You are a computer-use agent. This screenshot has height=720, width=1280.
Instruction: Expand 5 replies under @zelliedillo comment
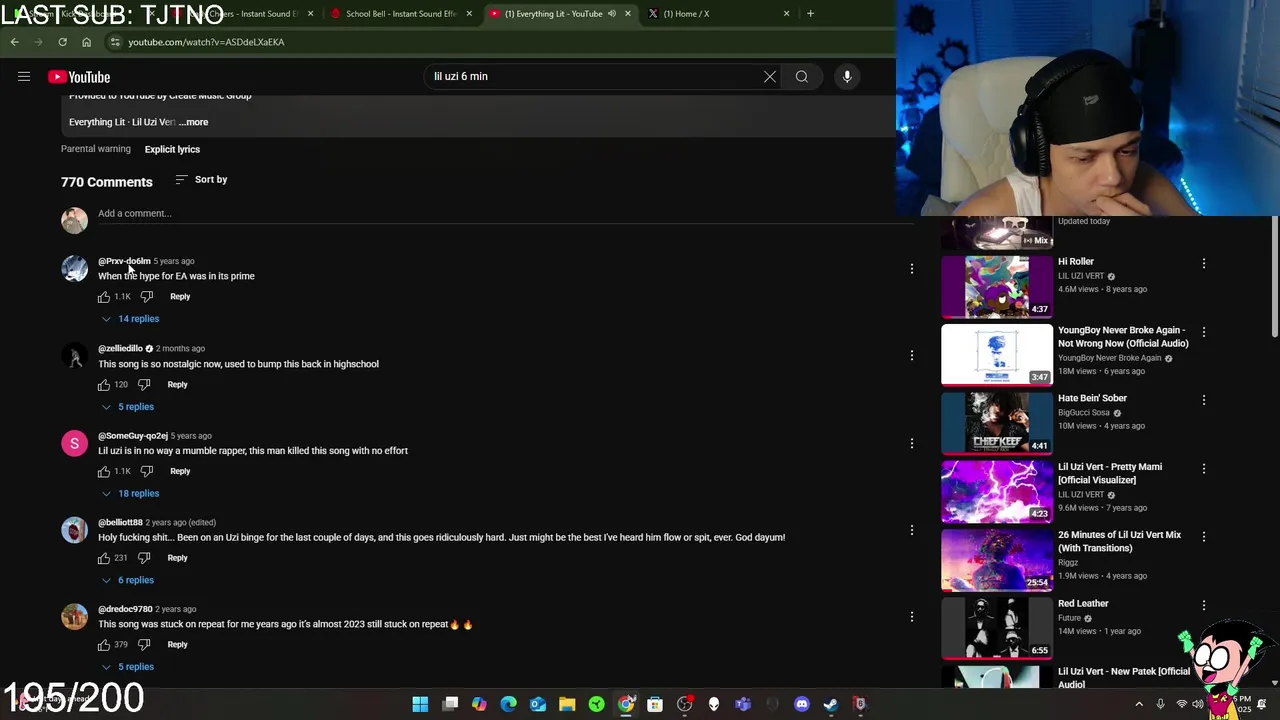pos(127,407)
